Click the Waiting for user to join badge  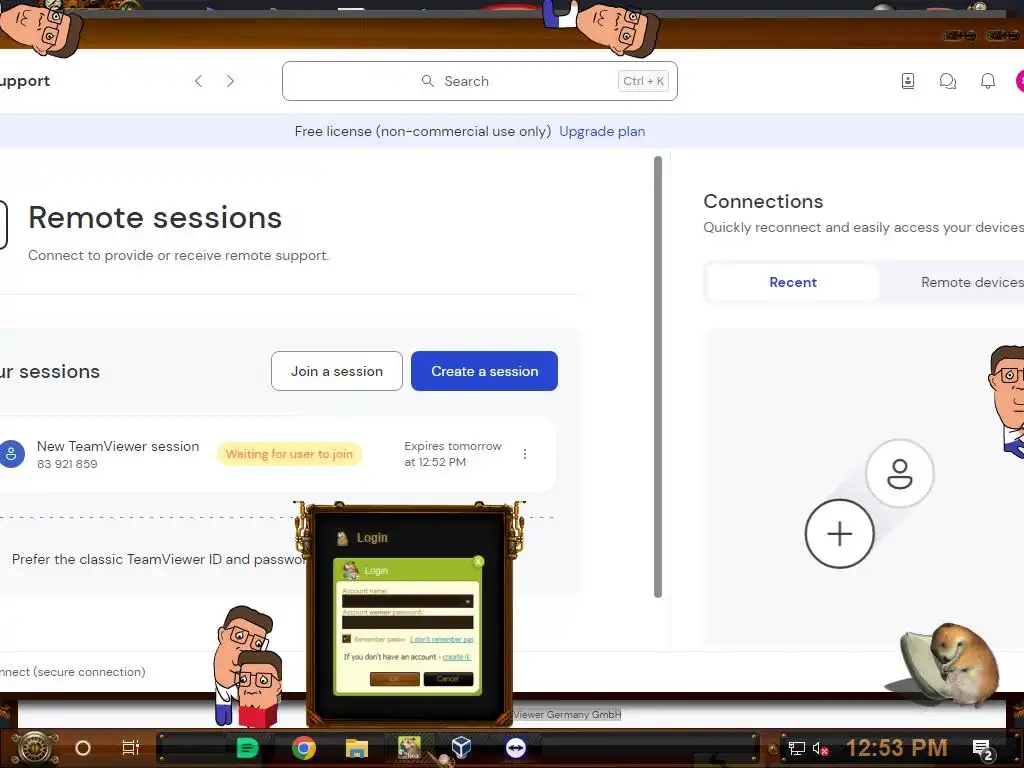click(x=289, y=454)
